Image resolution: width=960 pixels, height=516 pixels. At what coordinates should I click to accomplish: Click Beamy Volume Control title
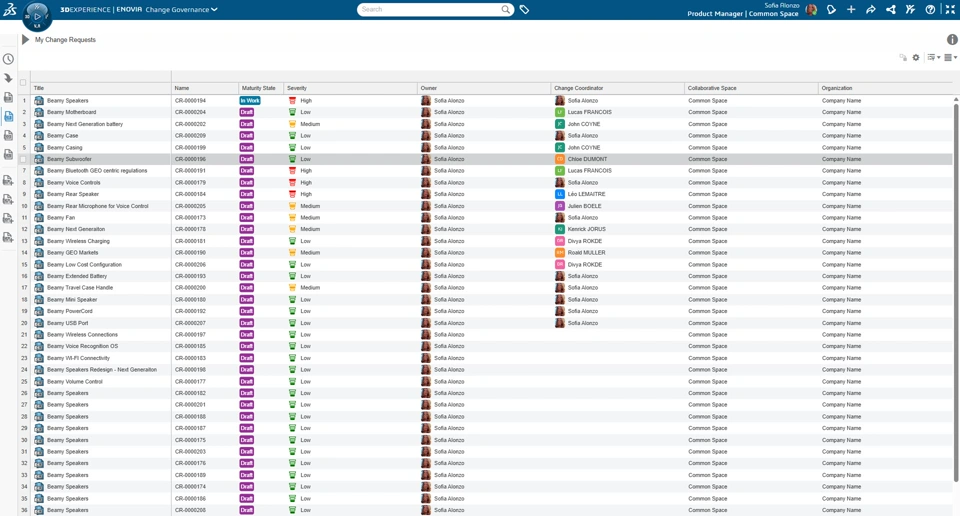coord(75,381)
